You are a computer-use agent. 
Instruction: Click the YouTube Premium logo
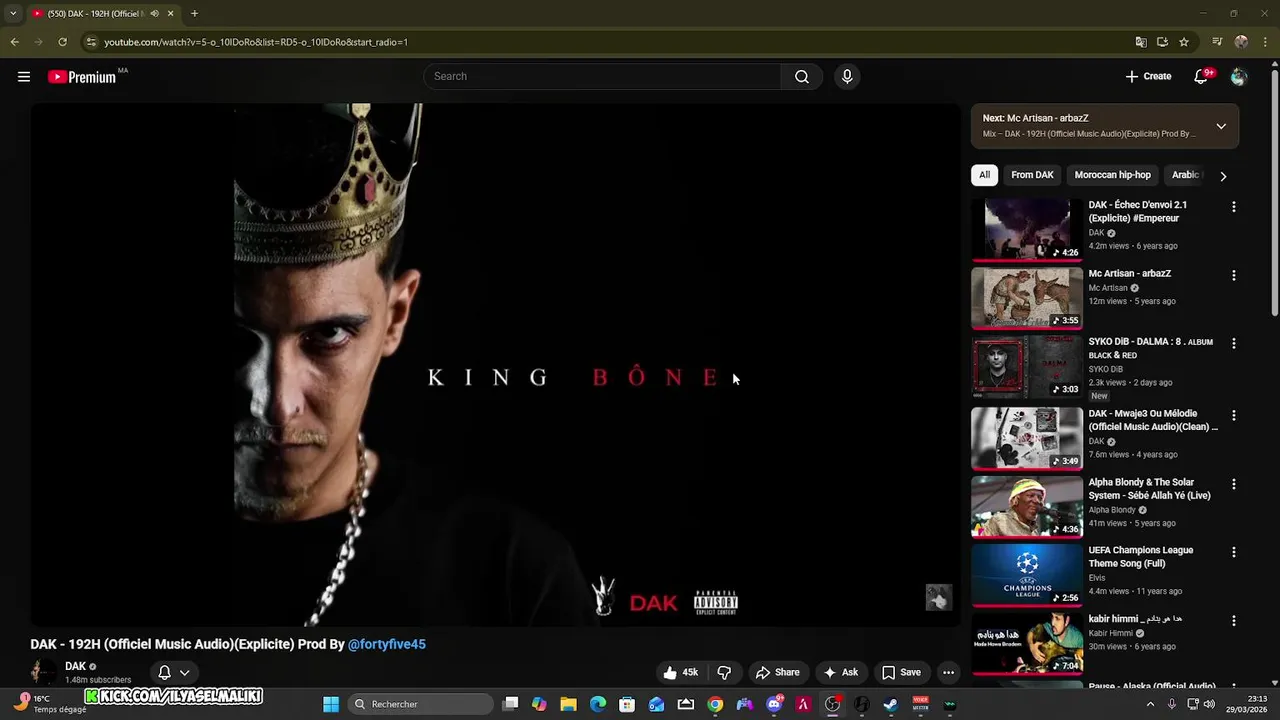click(x=82, y=77)
